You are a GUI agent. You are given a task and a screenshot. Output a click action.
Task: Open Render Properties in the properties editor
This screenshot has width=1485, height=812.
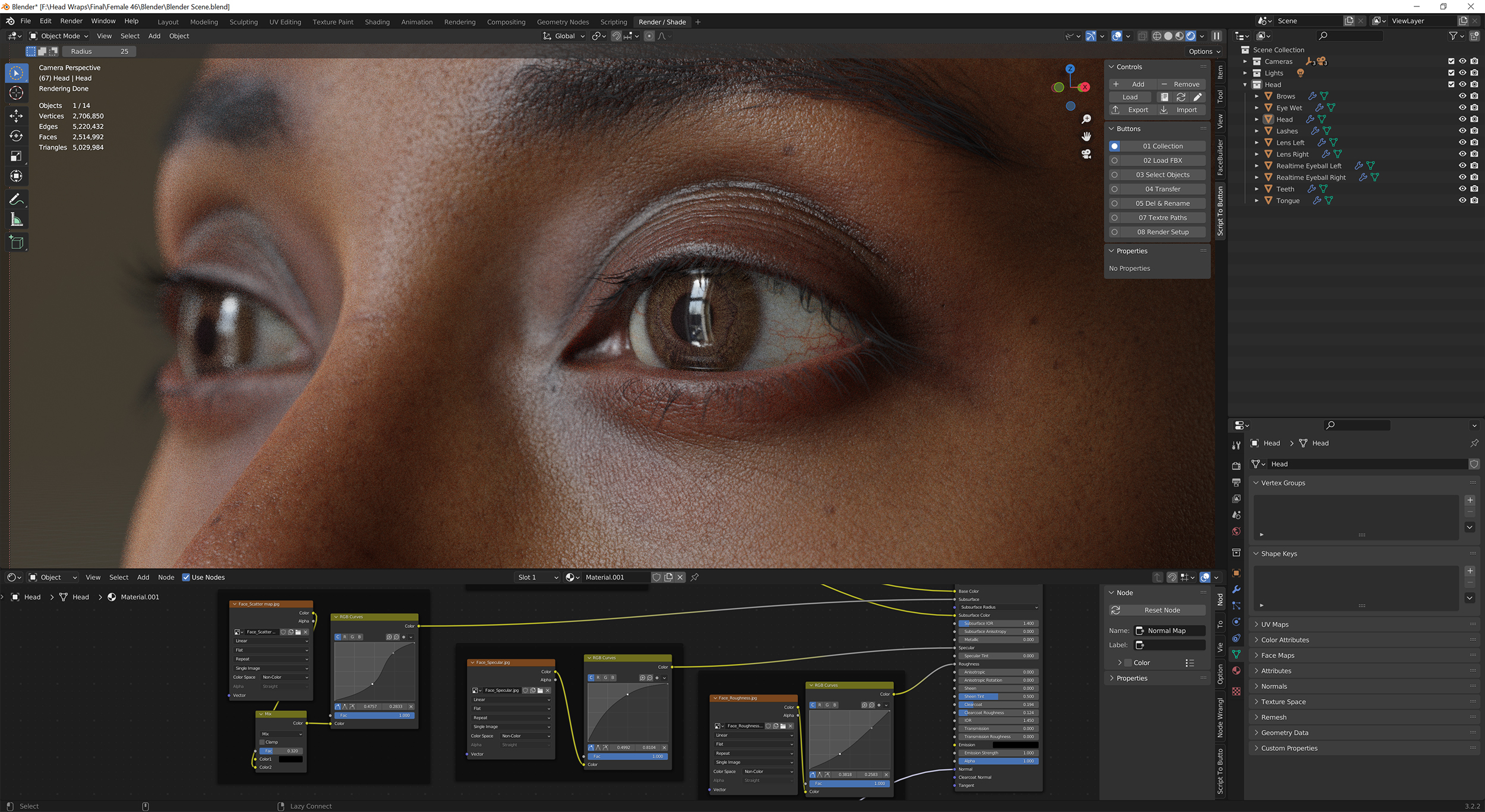click(1237, 466)
